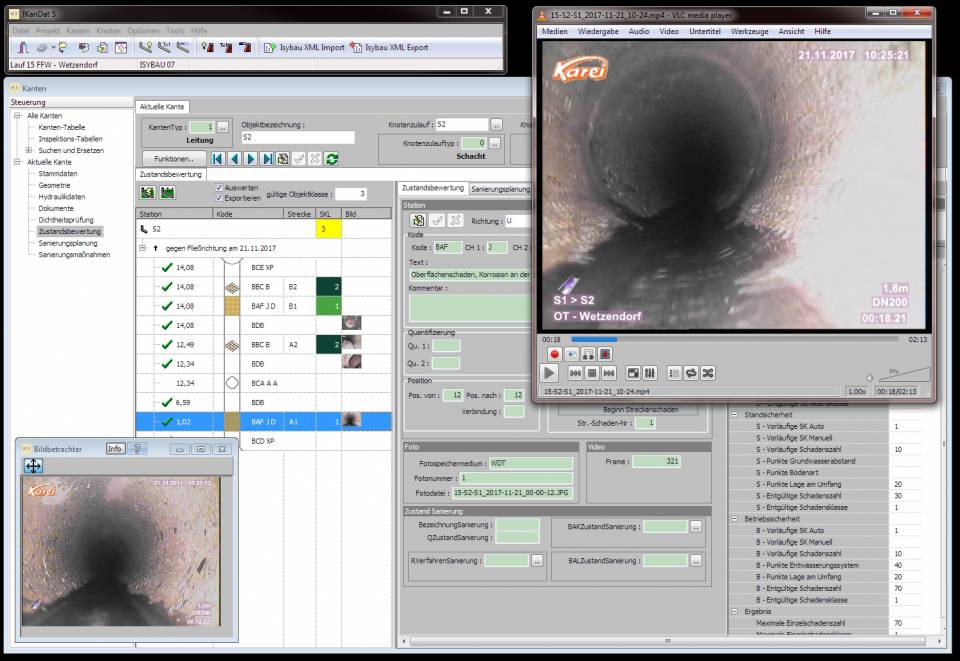Click question mark icon in Bildbetrachter
The image size is (960, 661).
137,449
